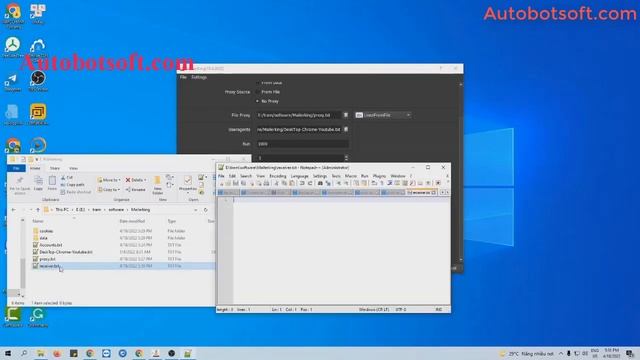This screenshot has width=640, height=360.
Task: Open Settings menu in dark bot window
Action: coord(199,77)
